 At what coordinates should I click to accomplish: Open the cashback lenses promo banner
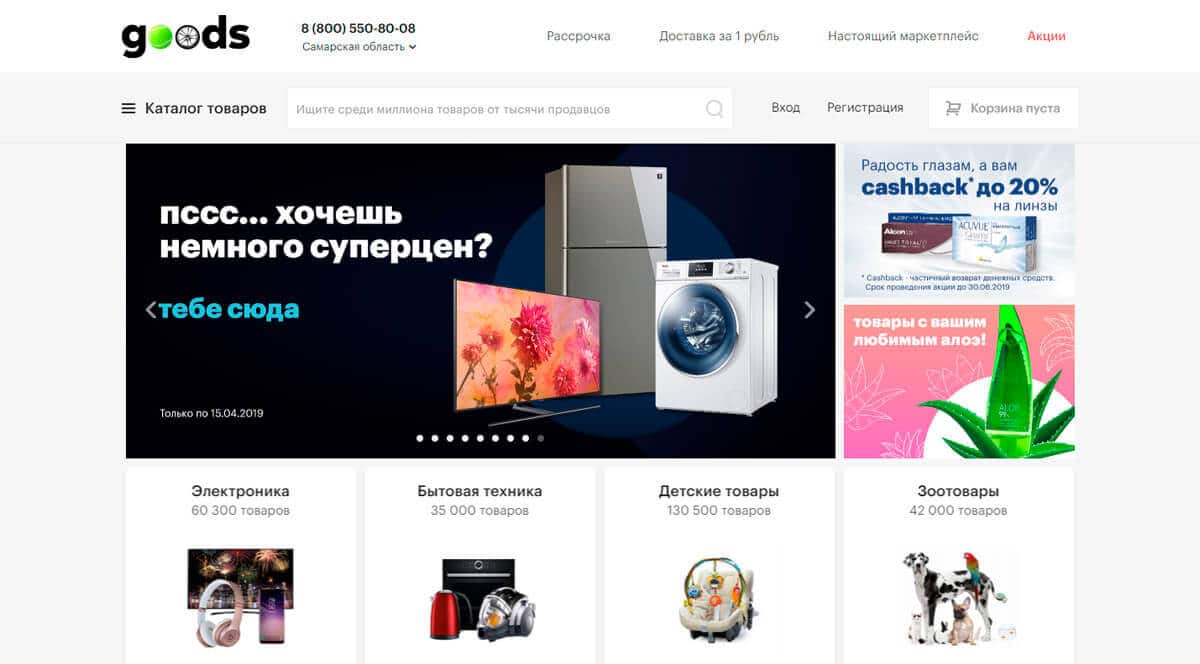959,221
